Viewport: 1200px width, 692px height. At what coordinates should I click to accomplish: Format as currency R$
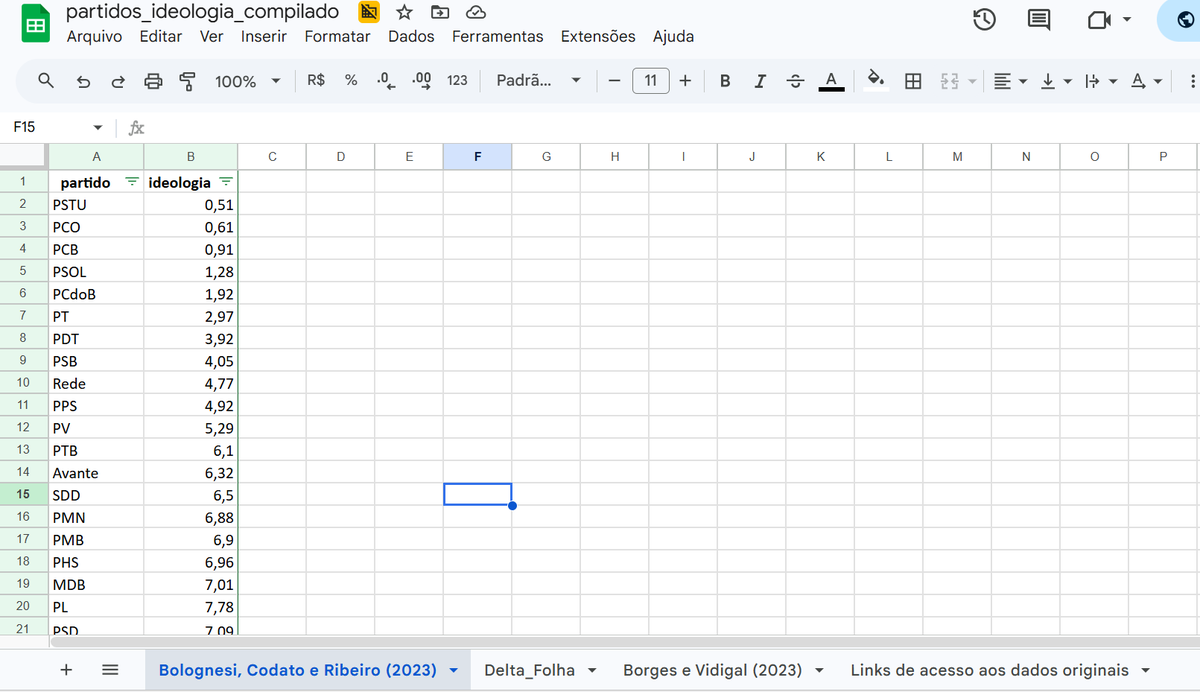(316, 80)
